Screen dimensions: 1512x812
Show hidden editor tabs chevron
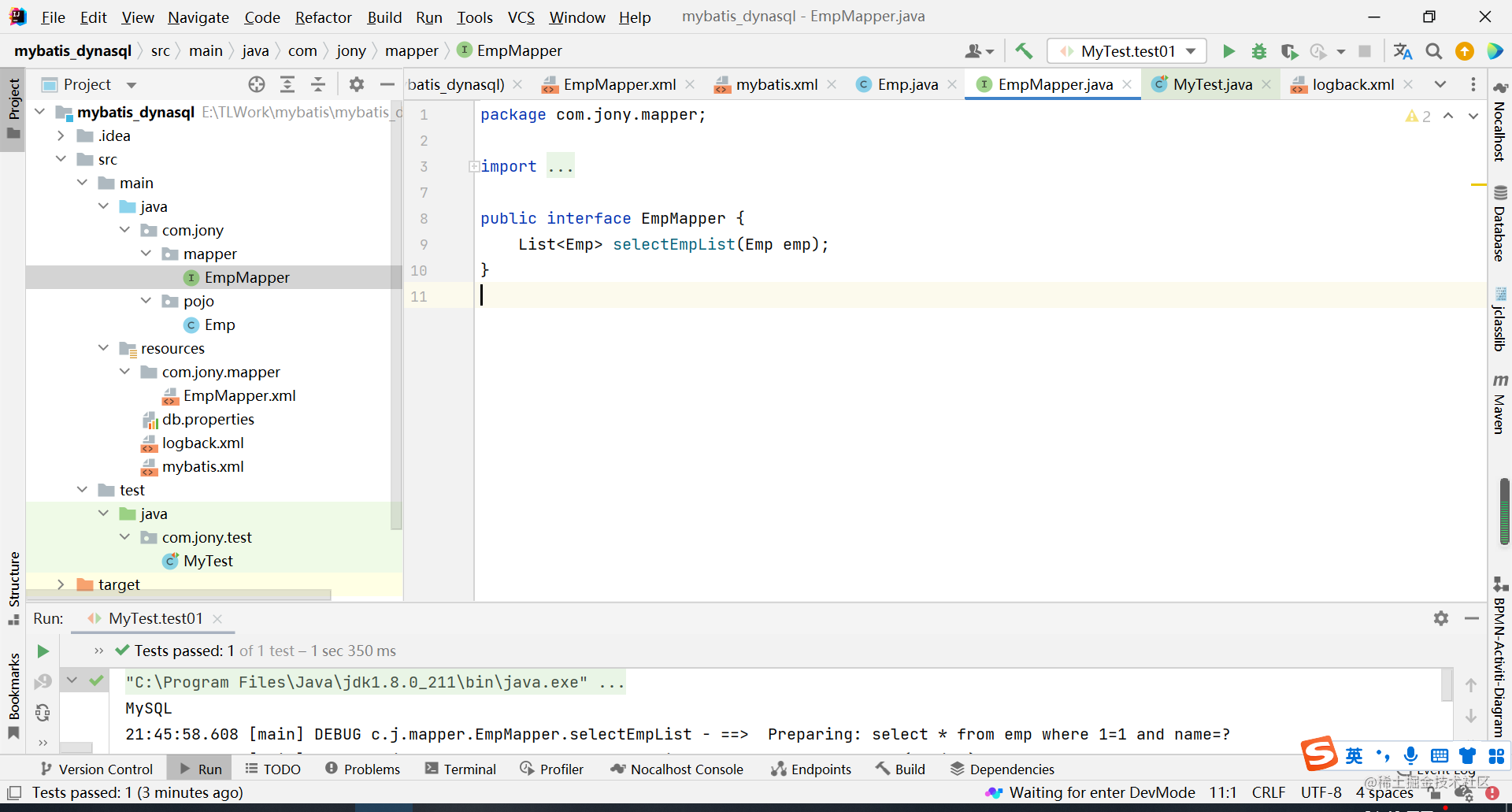[1440, 84]
